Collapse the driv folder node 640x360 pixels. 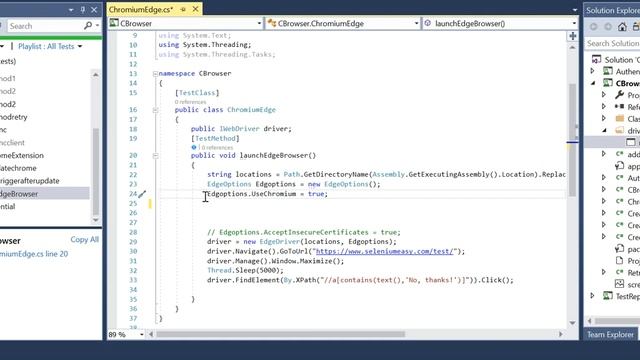pos(604,130)
